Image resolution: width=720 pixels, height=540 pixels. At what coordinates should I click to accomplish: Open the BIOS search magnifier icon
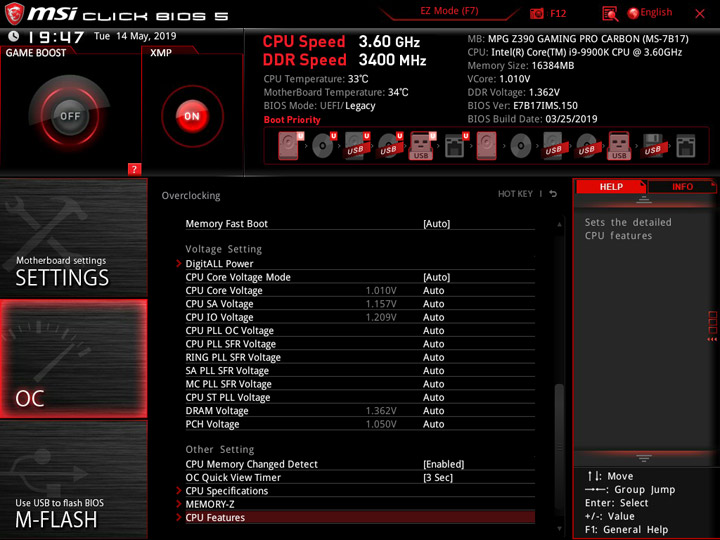coord(610,14)
